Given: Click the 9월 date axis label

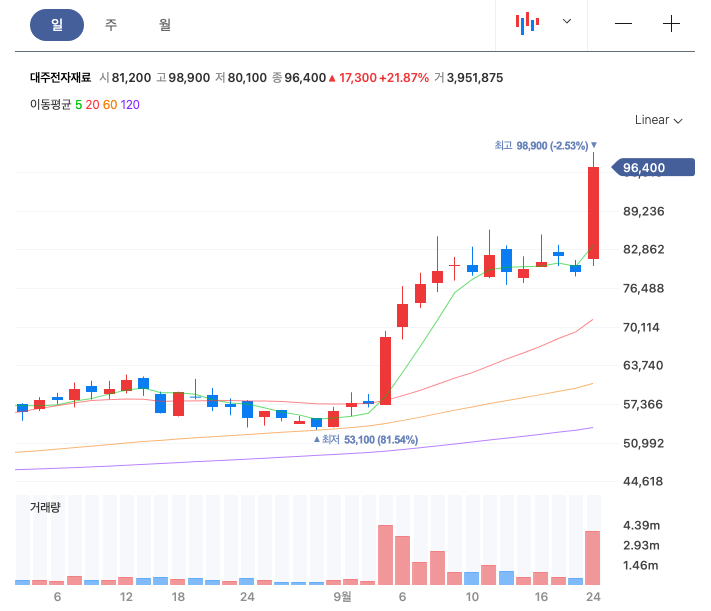Looking at the screenshot, I should pos(342,597).
